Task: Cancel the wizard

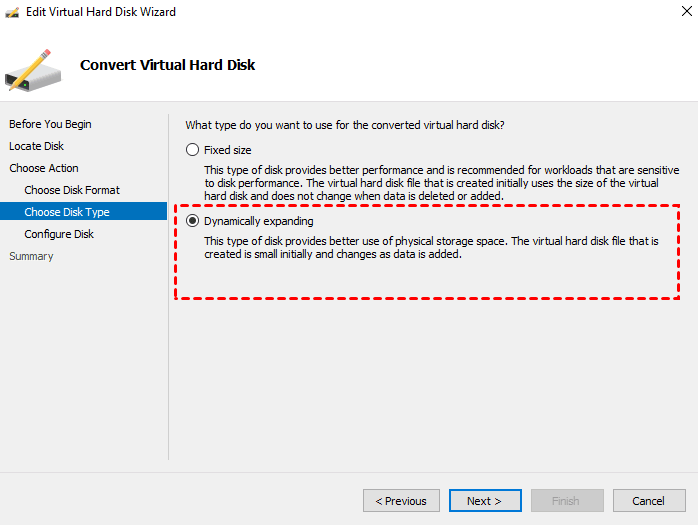Action: pyautogui.click(x=648, y=501)
